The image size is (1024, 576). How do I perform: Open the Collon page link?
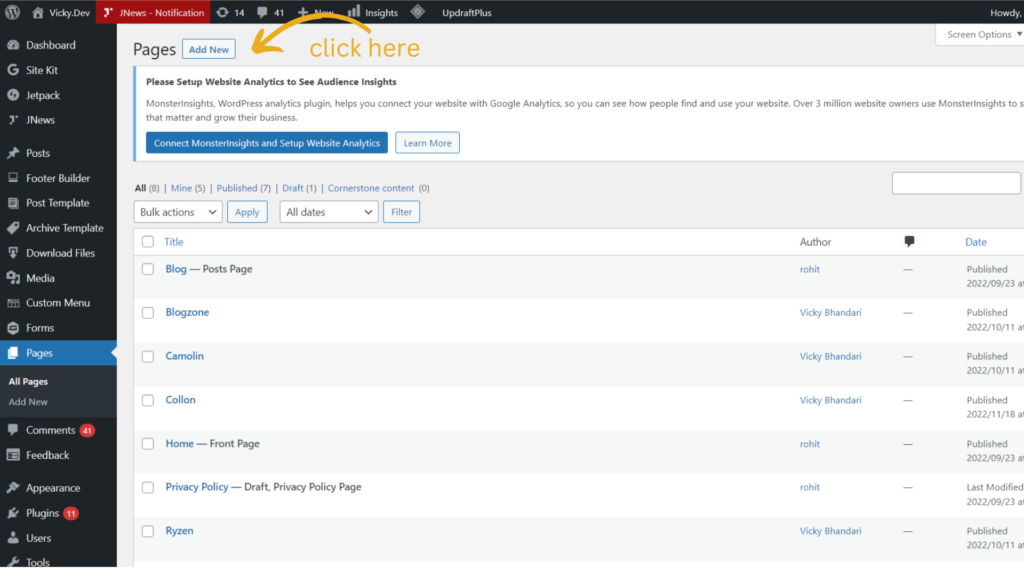point(180,400)
